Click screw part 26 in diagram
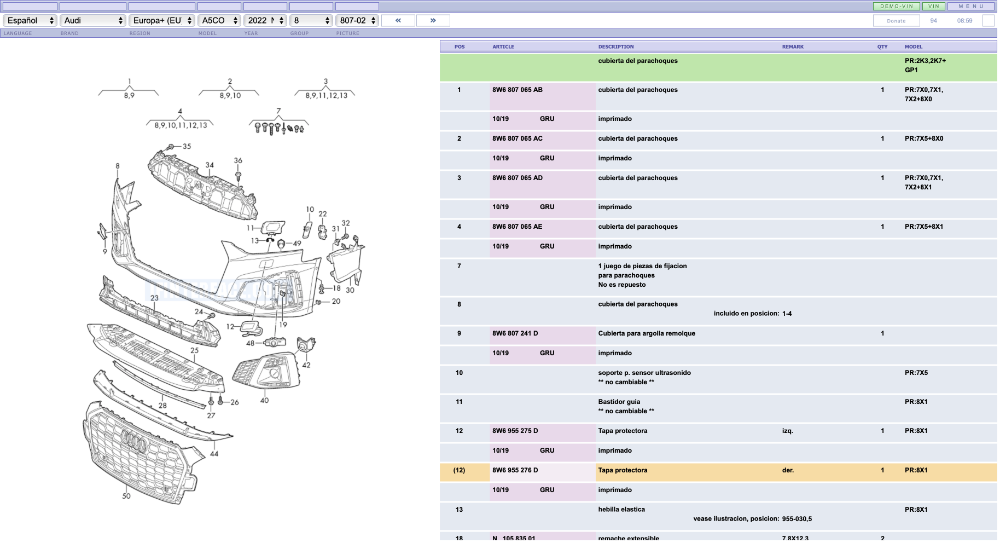Image resolution: width=1000 pixels, height=543 pixels. pyautogui.click(x=221, y=401)
